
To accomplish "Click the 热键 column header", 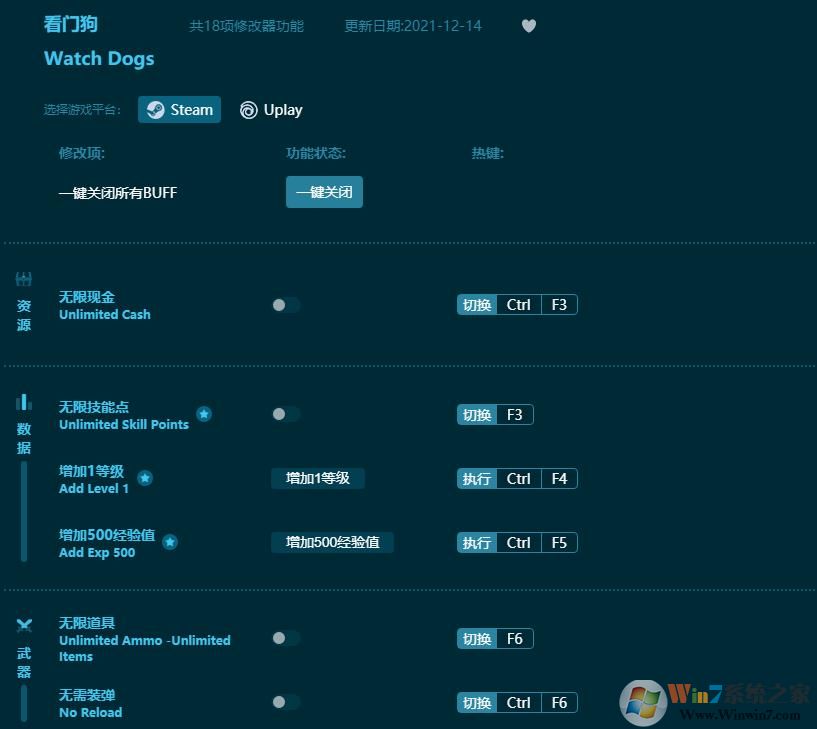I will pos(488,153).
